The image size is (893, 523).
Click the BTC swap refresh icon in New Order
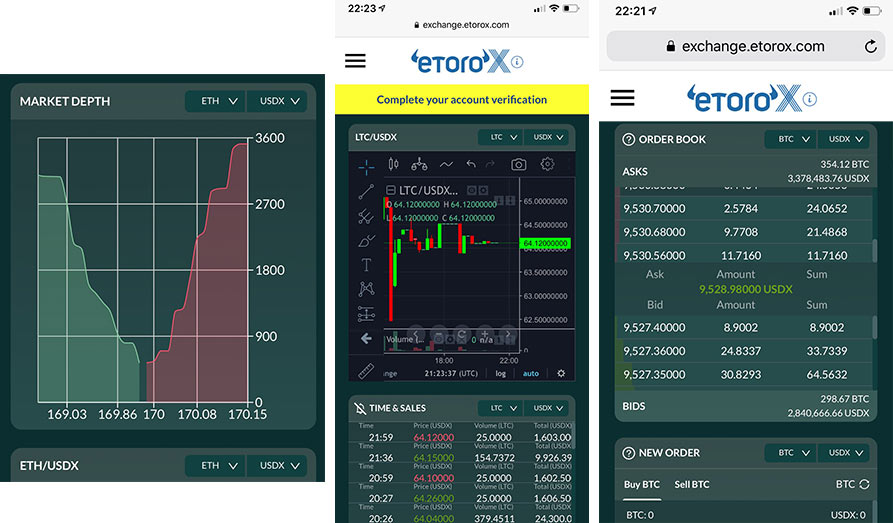pos(865,484)
